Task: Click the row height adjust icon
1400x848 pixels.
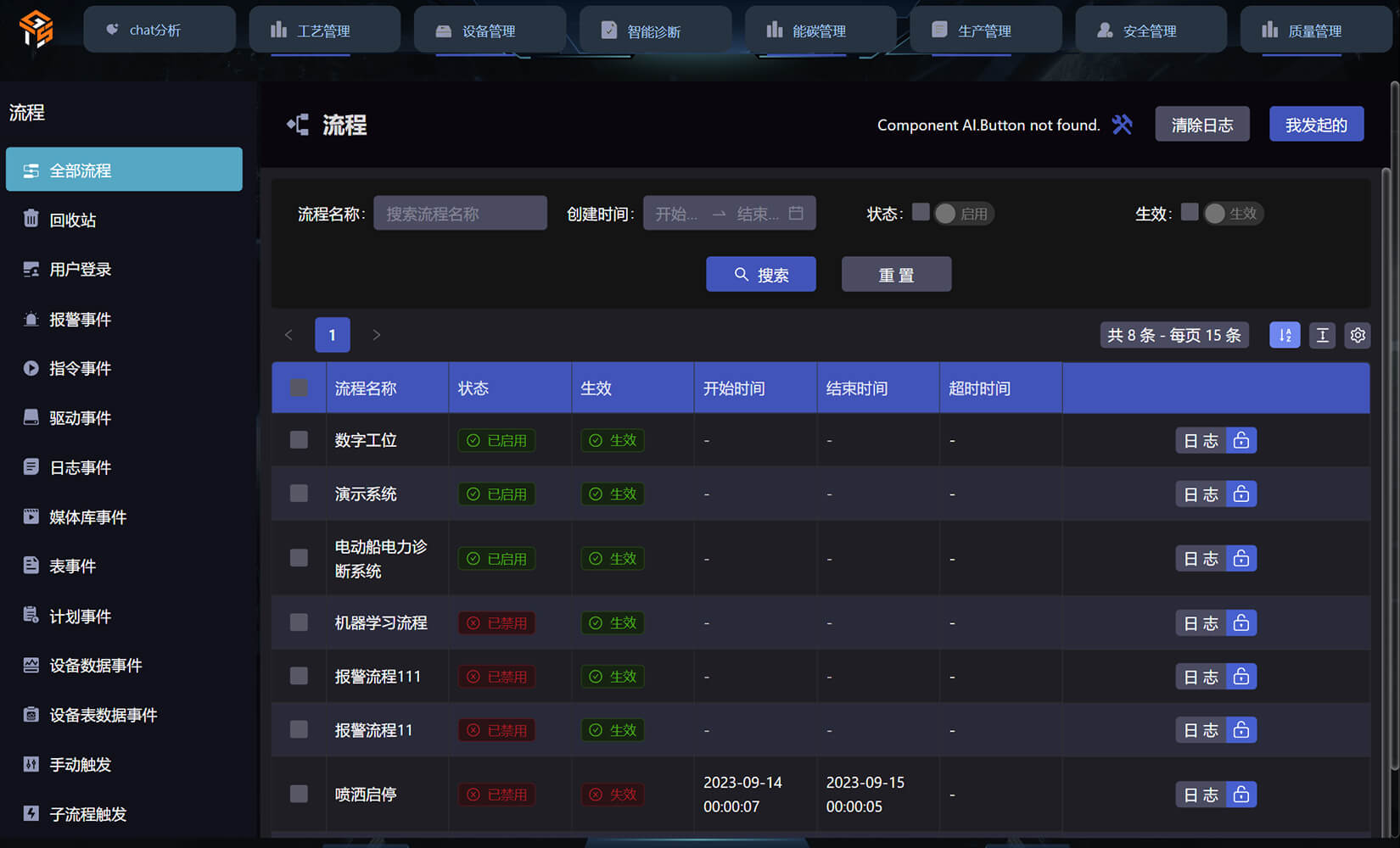Action: [x=1322, y=335]
